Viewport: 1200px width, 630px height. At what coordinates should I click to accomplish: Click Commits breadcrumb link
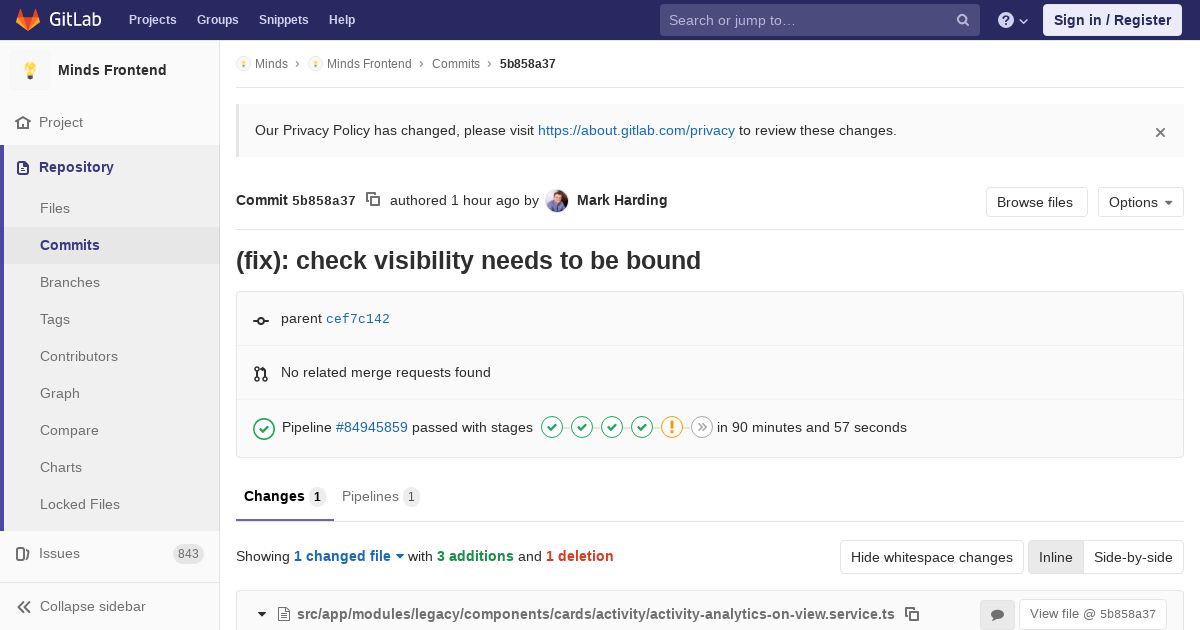click(x=456, y=64)
